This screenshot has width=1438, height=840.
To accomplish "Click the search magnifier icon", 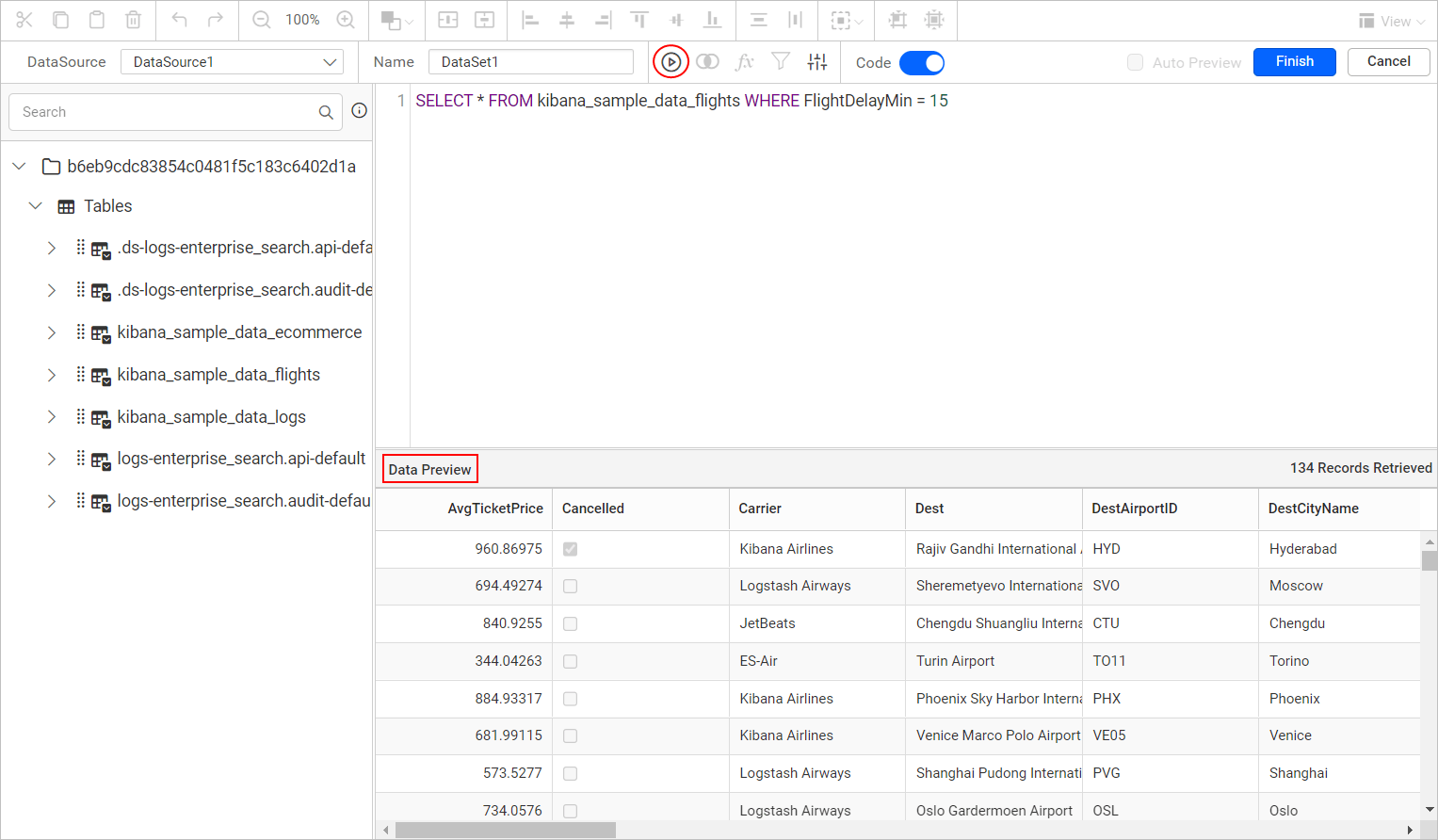I will coord(326,112).
